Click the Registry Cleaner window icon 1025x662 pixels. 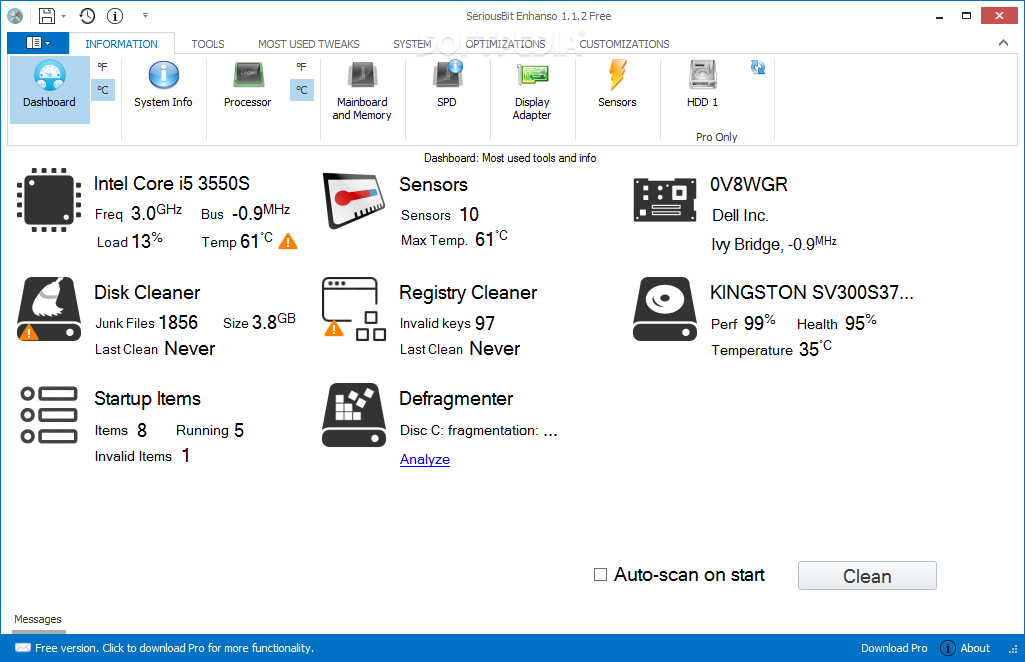(354, 309)
